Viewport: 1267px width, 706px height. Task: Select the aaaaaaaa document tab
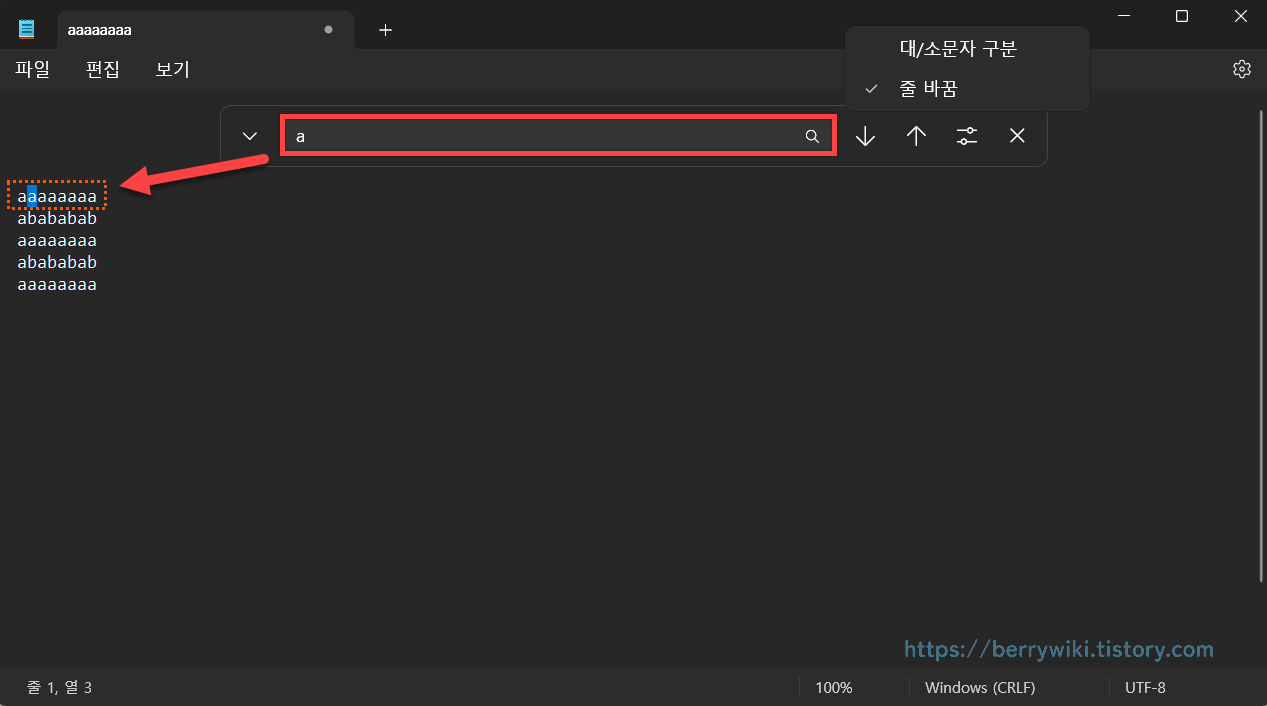pos(205,30)
